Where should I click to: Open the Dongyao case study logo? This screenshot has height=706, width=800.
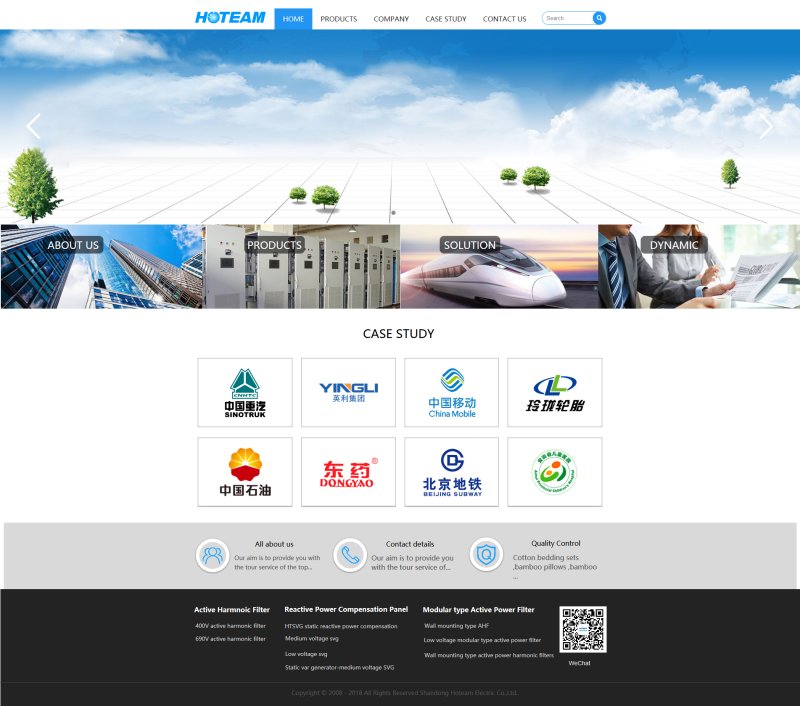pos(348,472)
